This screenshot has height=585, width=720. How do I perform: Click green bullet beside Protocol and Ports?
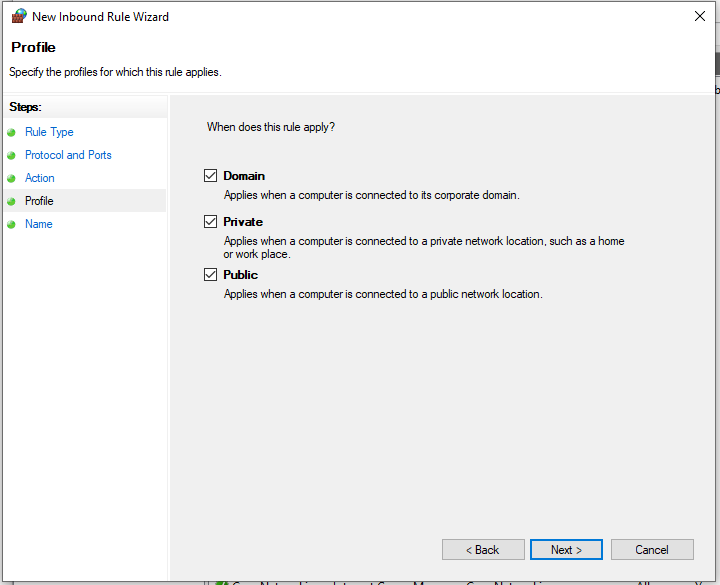12,155
